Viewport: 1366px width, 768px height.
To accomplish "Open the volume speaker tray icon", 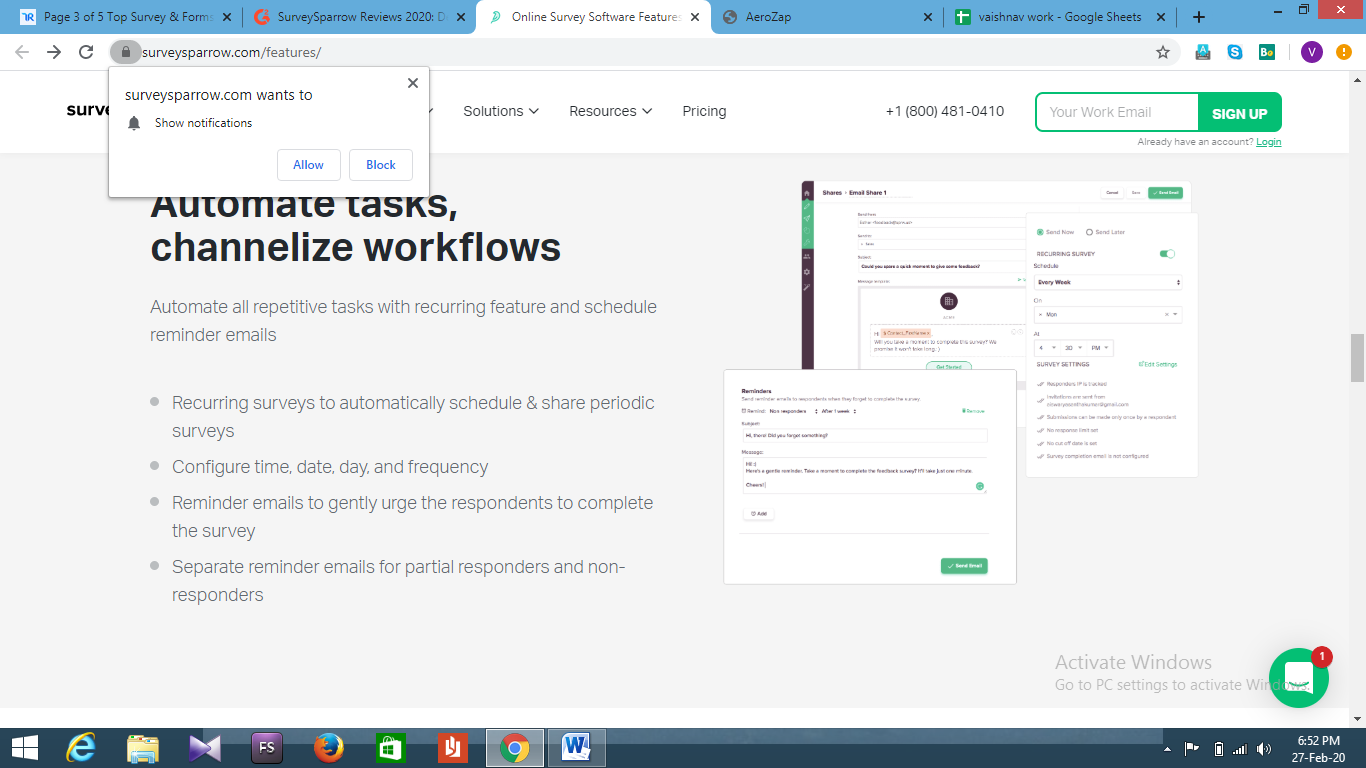I will coord(1265,749).
